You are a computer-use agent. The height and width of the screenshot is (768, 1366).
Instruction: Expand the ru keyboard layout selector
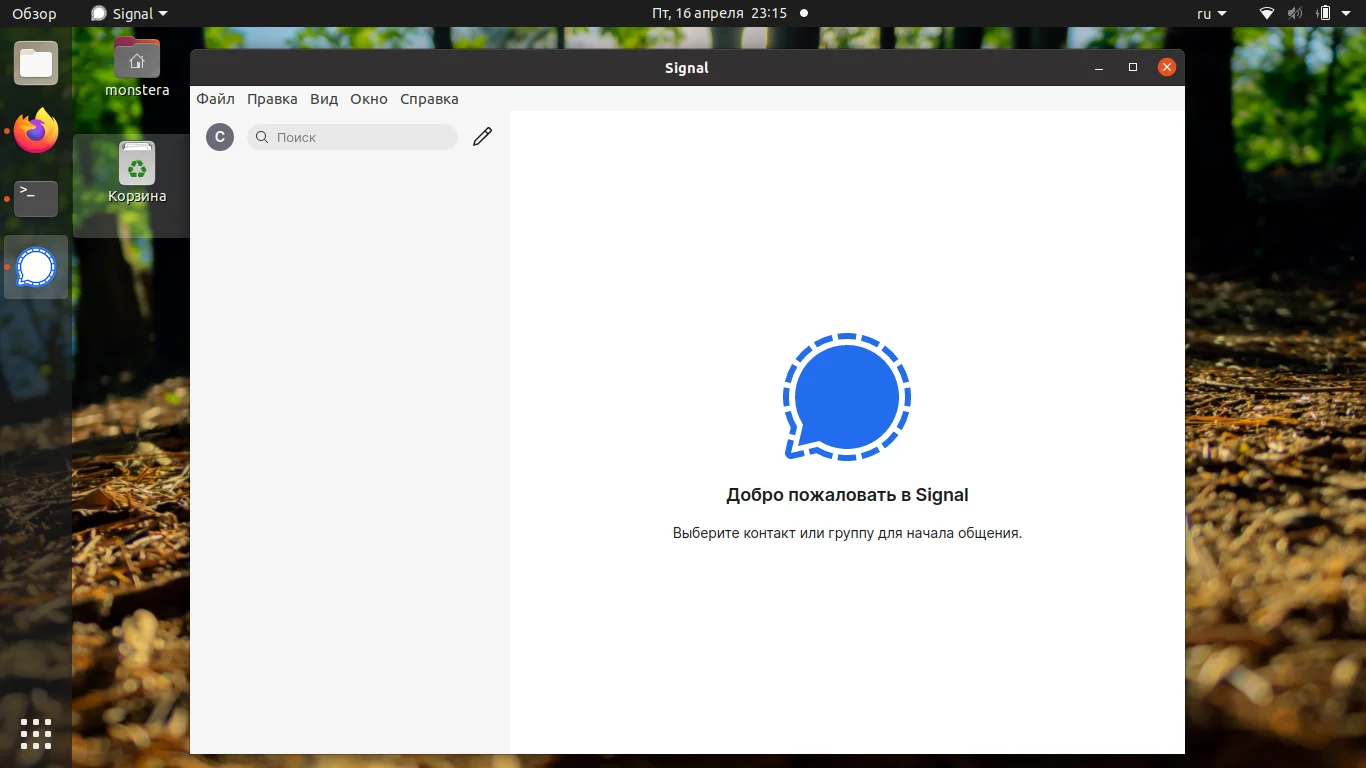1212,14
